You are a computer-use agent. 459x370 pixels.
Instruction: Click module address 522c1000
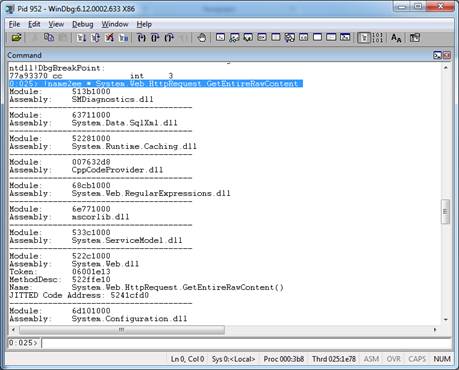click(91, 256)
